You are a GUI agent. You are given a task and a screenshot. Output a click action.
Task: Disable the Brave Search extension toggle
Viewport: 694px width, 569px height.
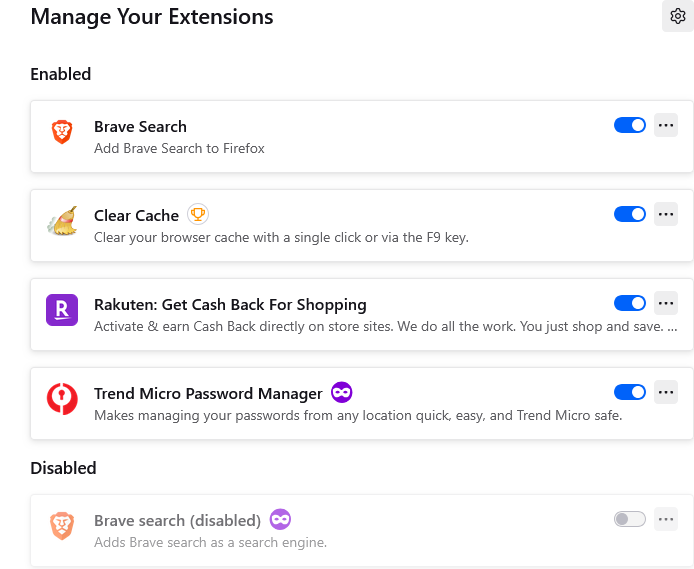(x=630, y=125)
